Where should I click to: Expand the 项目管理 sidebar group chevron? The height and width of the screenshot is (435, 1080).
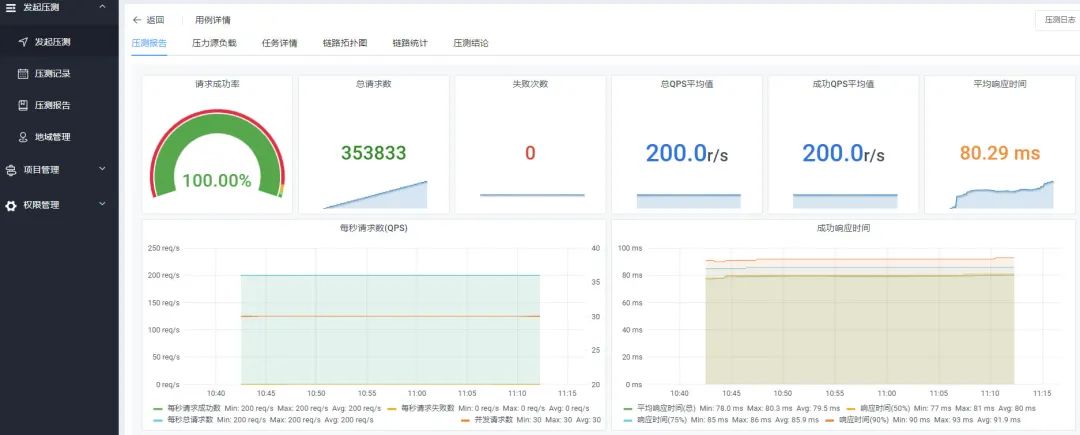[102, 169]
